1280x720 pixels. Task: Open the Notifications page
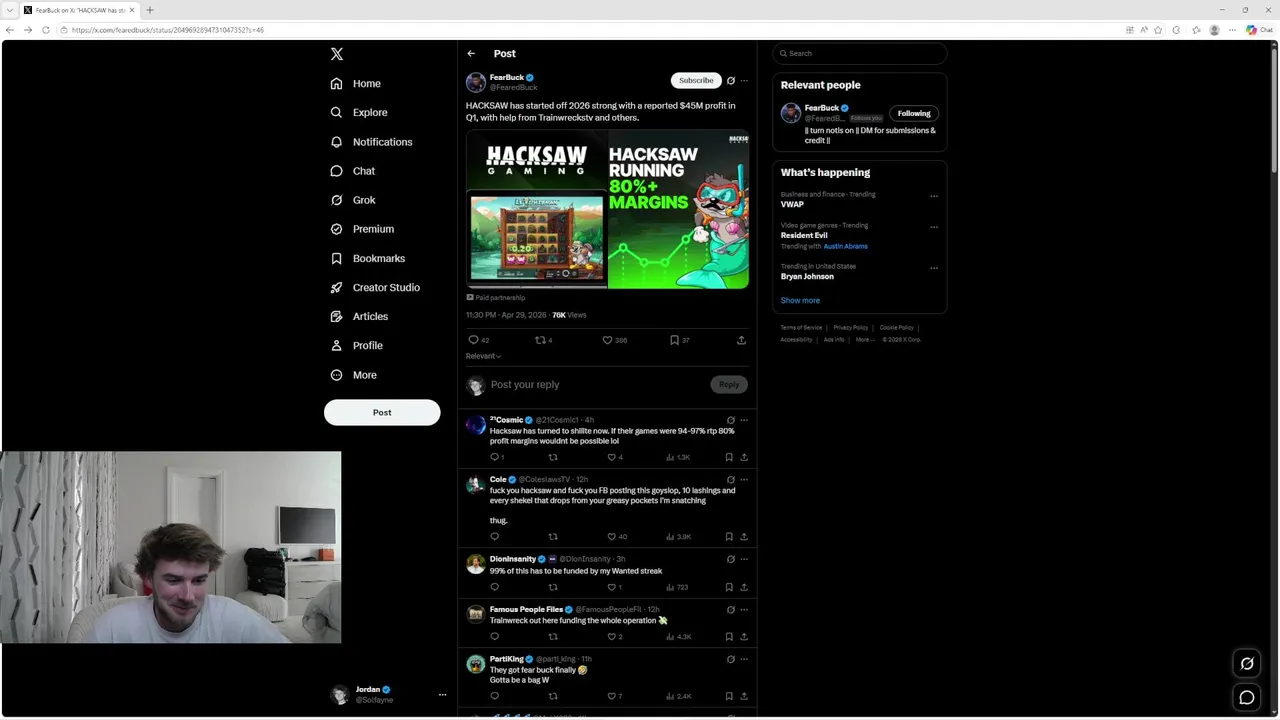[370, 142]
